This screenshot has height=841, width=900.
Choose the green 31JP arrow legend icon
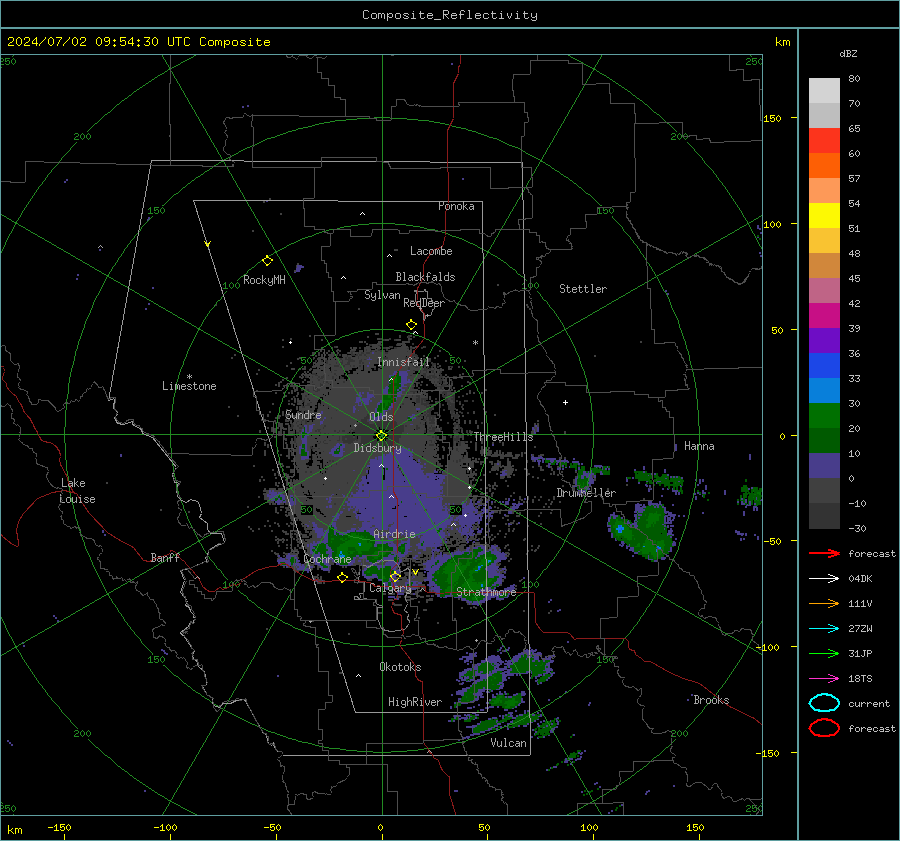click(824, 653)
